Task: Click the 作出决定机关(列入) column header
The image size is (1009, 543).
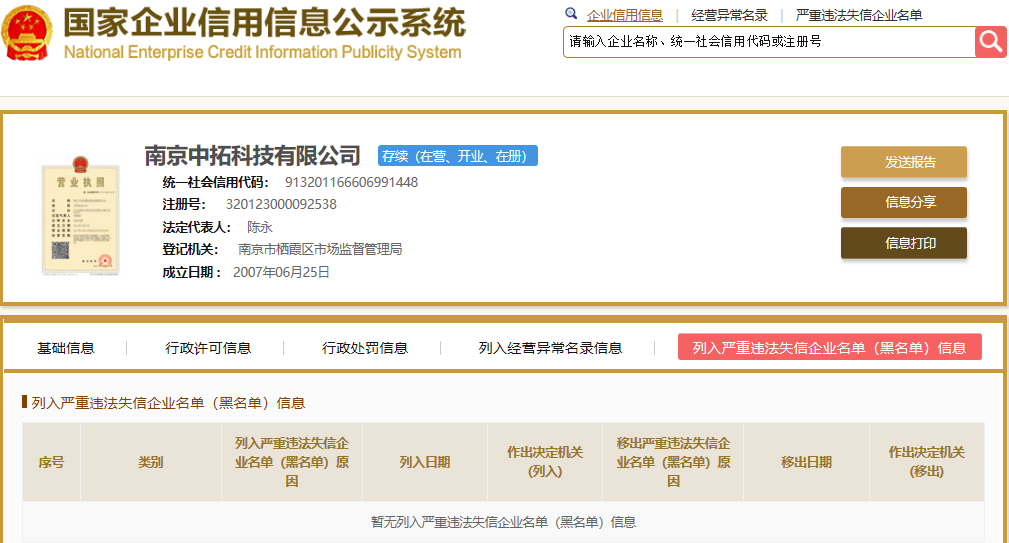Action: [x=545, y=462]
